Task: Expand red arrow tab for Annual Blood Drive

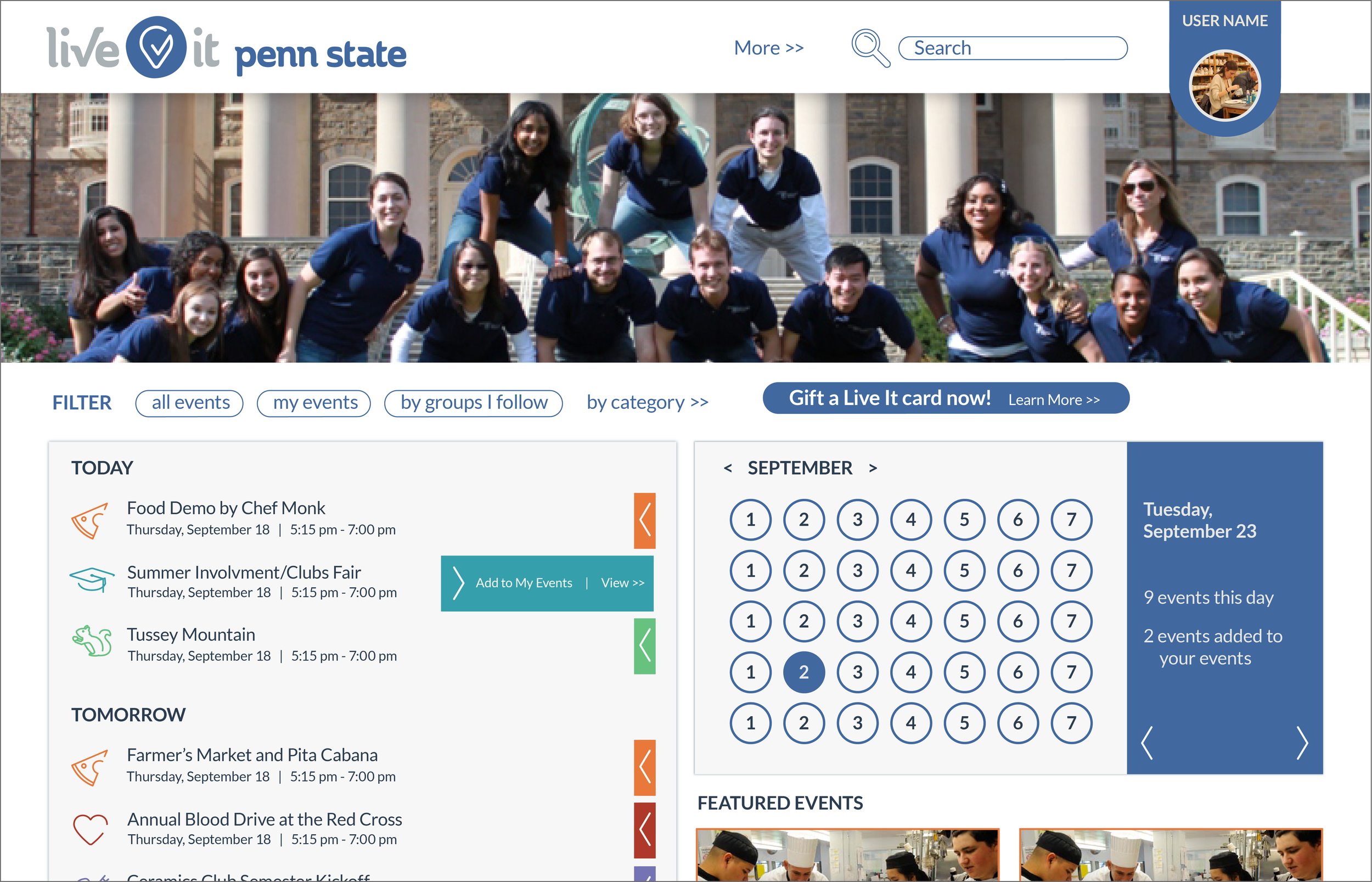Action: pos(645,830)
